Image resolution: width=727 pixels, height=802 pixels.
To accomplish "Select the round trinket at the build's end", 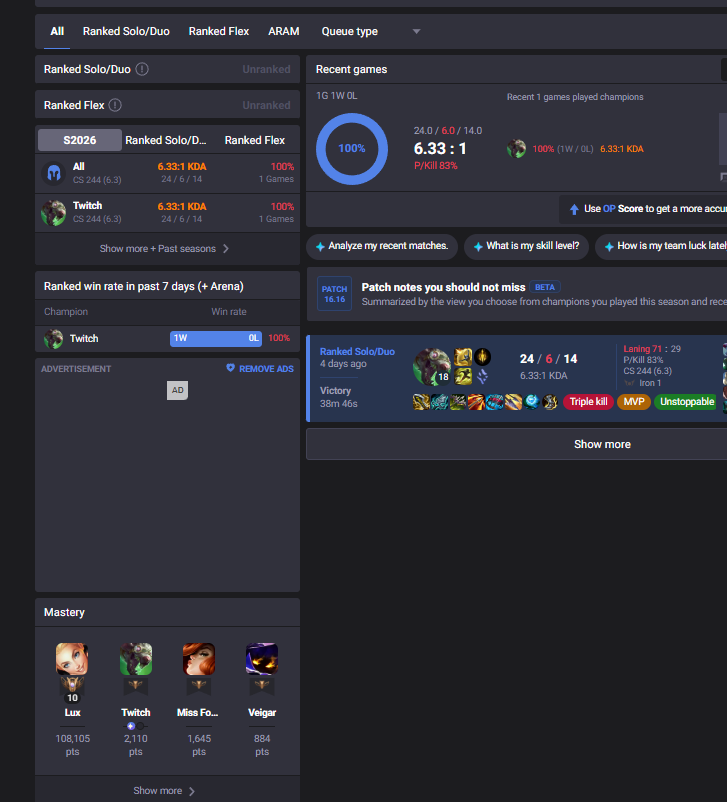I will click(550, 402).
